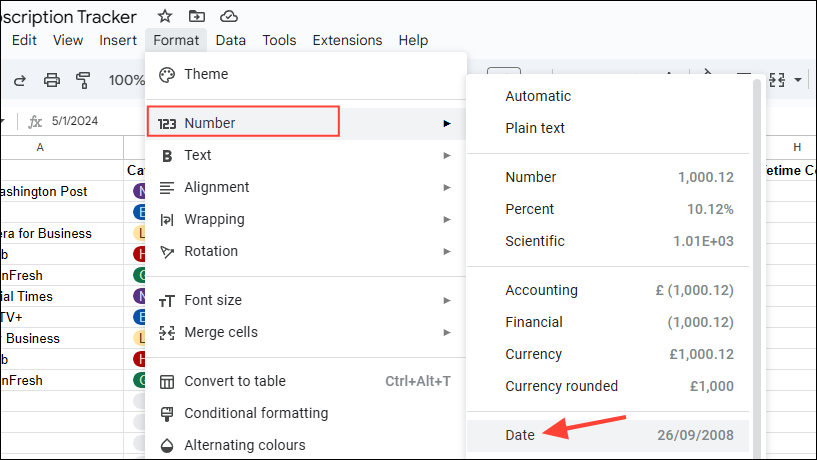Image resolution: width=817 pixels, height=460 pixels.
Task: Open the Edit menu
Action: pos(24,40)
